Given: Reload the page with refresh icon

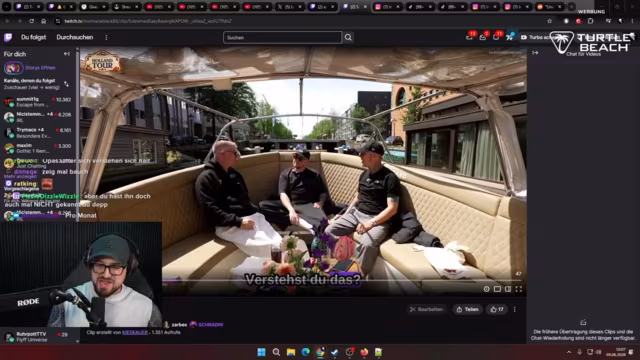Looking at the screenshot, I should tap(31, 21).
